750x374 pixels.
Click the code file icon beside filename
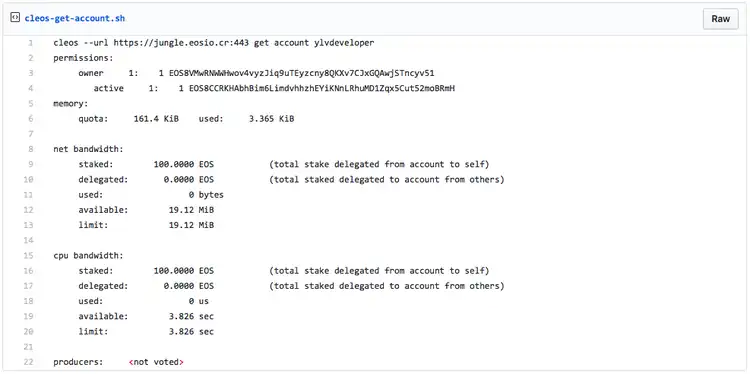pyautogui.click(x=15, y=18)
